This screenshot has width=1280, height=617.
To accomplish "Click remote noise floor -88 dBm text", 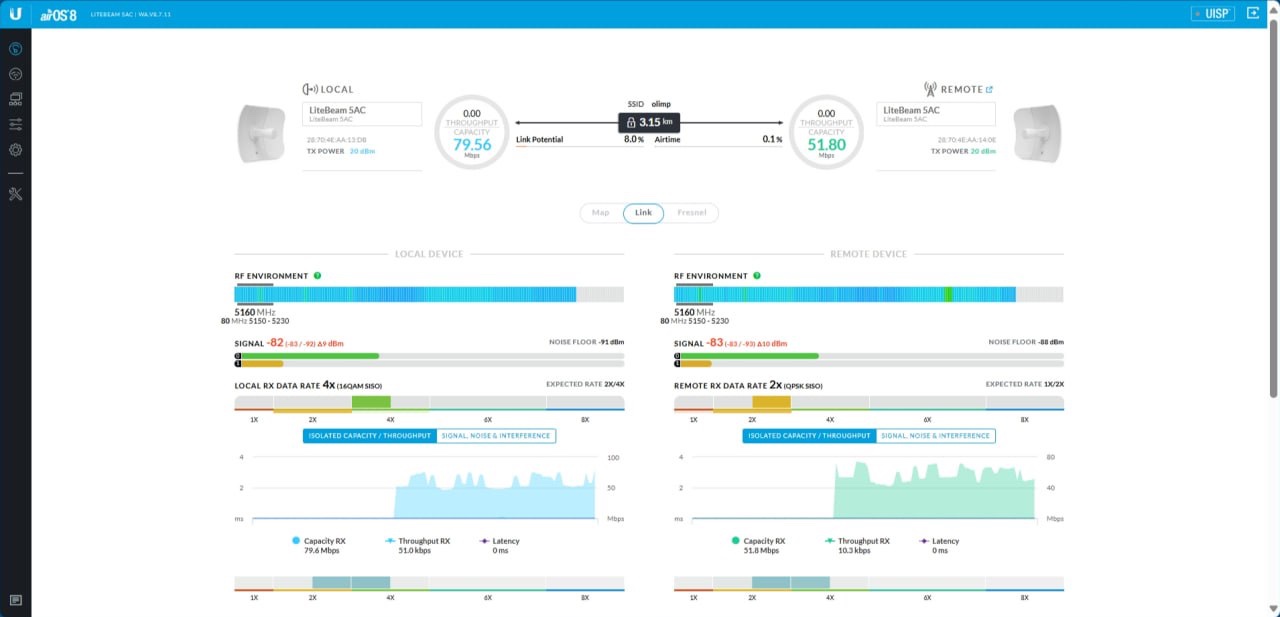I will coord(1026,342).
